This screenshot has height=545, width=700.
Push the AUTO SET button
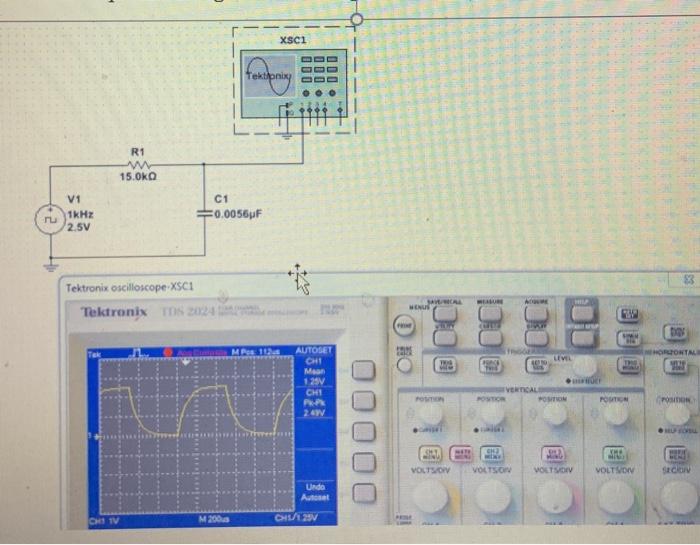[x=628, y=314]
